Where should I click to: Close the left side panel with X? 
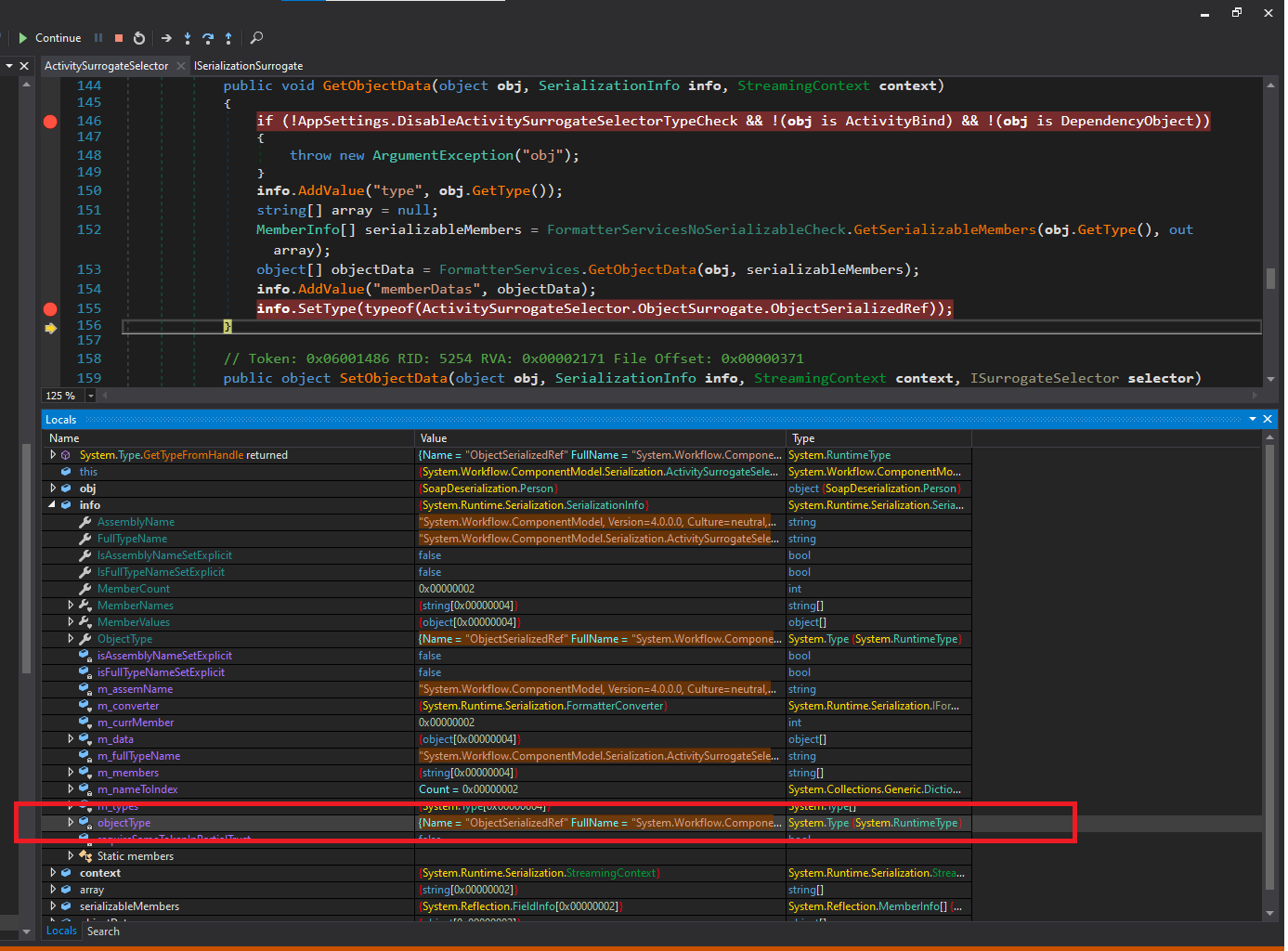pyautogui.click(x=25, y=66)
